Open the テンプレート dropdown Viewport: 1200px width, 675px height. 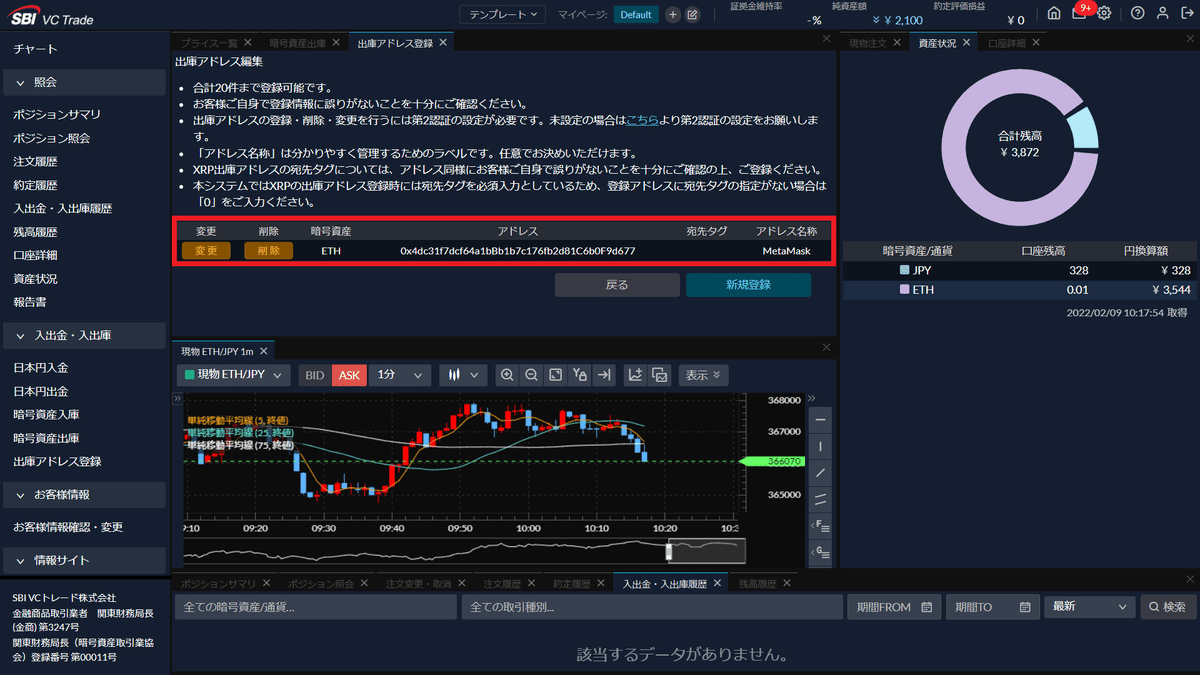click(503, 14)
